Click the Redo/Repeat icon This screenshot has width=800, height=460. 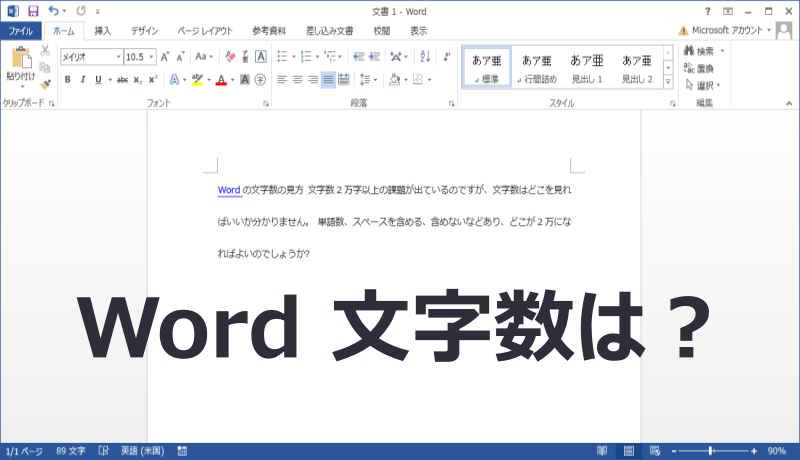(x=81, y=11)
